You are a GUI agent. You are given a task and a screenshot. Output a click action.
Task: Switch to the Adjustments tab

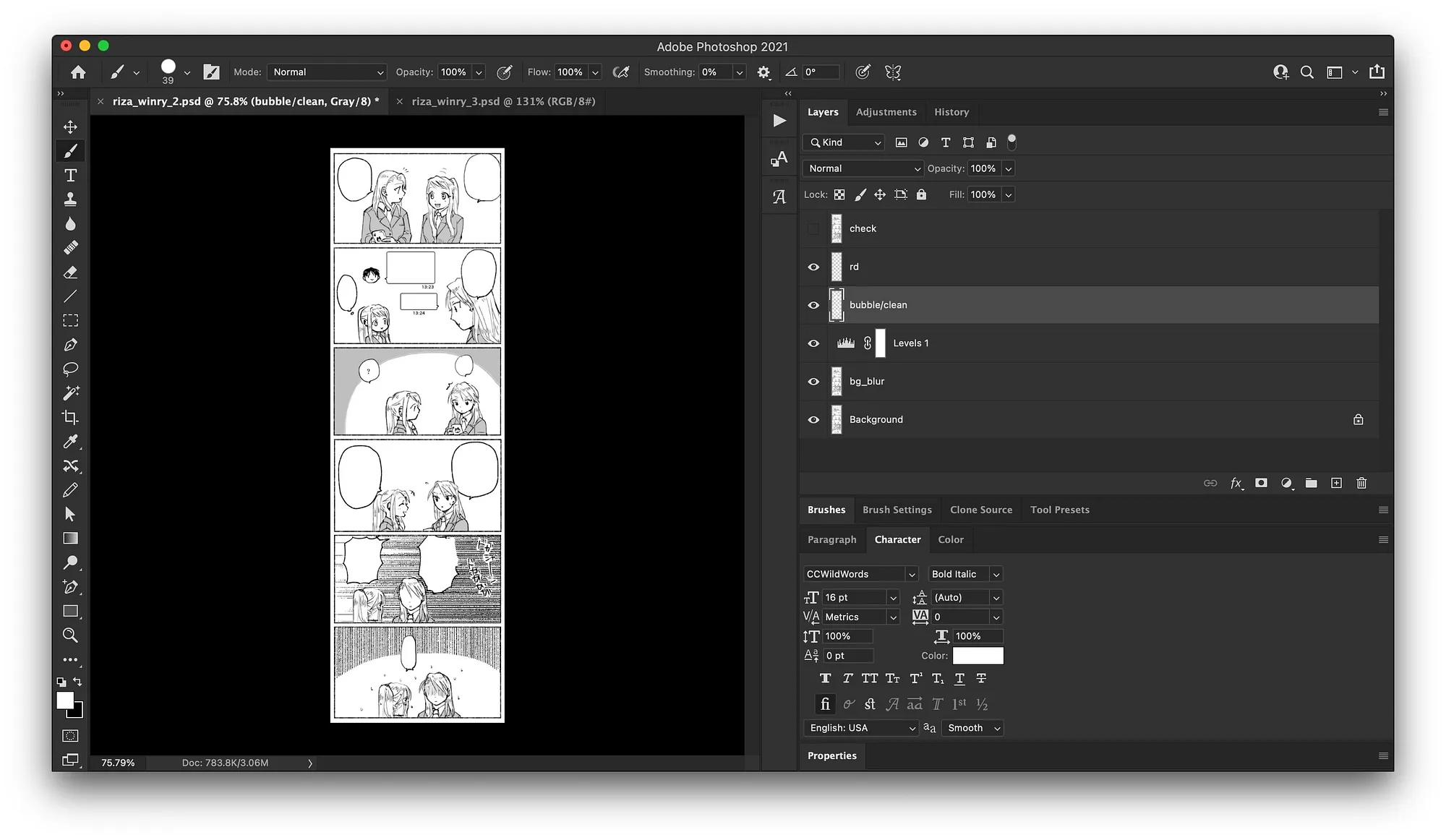886,112
